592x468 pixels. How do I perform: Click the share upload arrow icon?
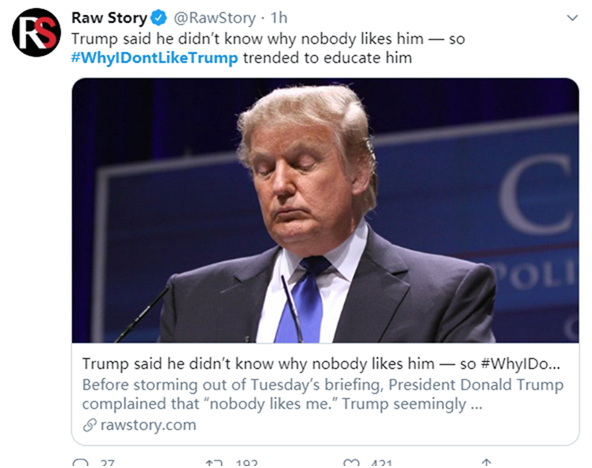[x=487, y=463]
